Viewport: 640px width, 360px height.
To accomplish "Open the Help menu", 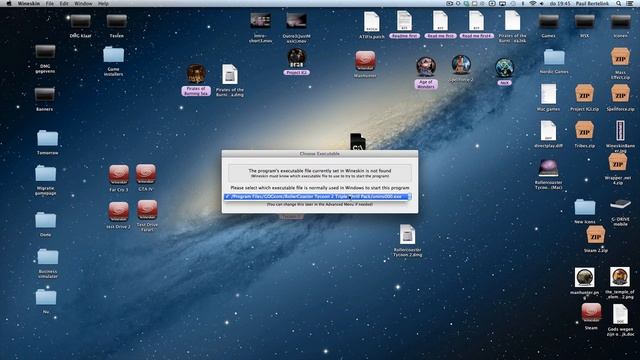I will 103,3.
